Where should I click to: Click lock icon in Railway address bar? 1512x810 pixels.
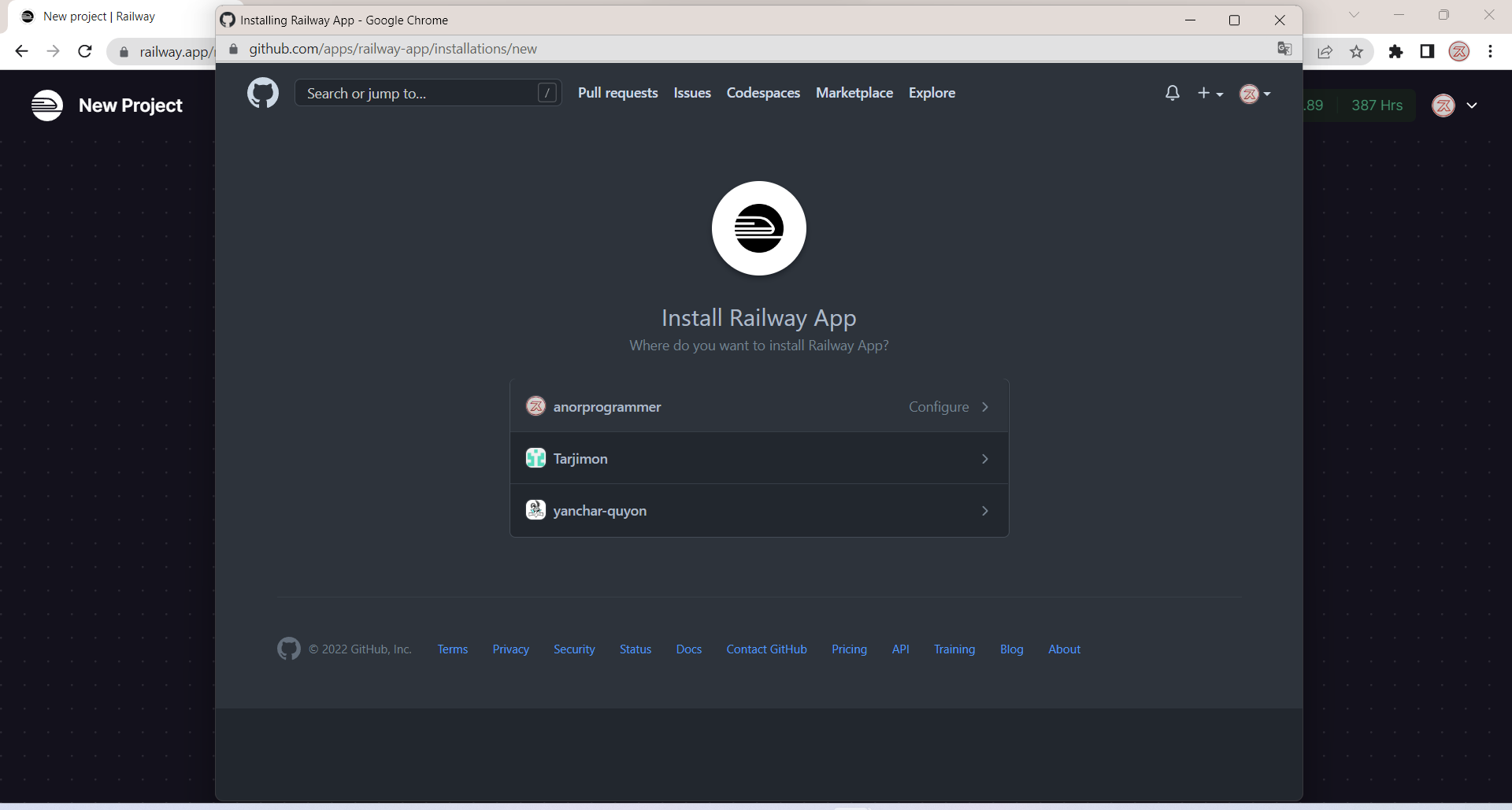tap(124, 52)
